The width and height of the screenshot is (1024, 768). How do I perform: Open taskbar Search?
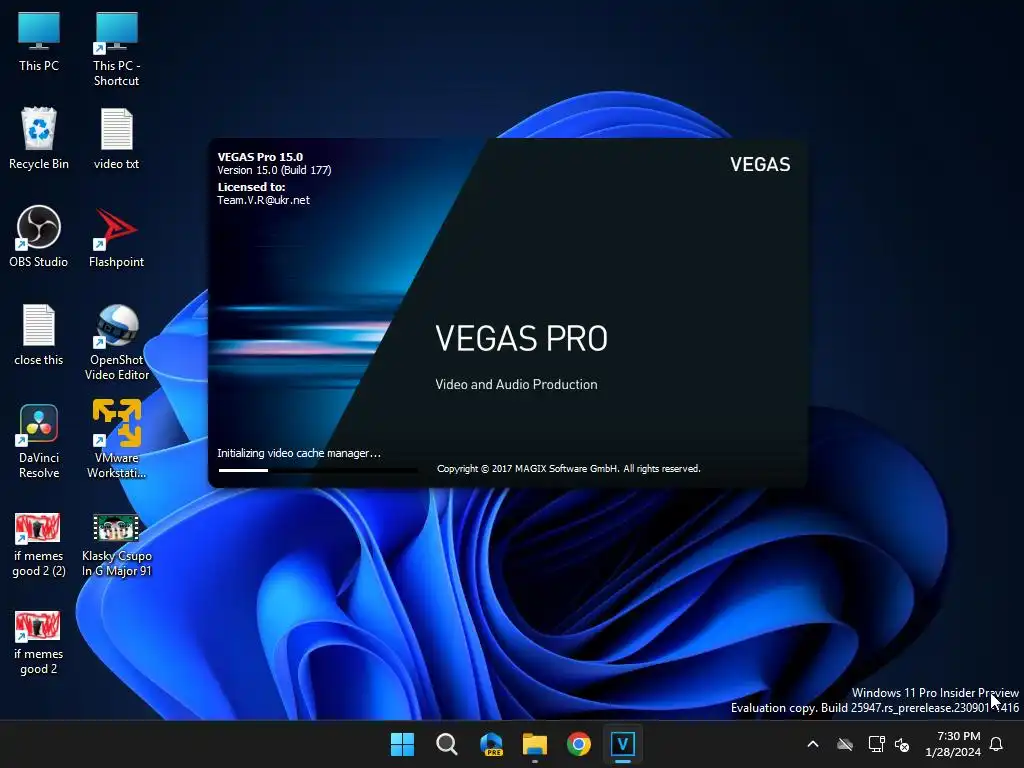point(447,744)
